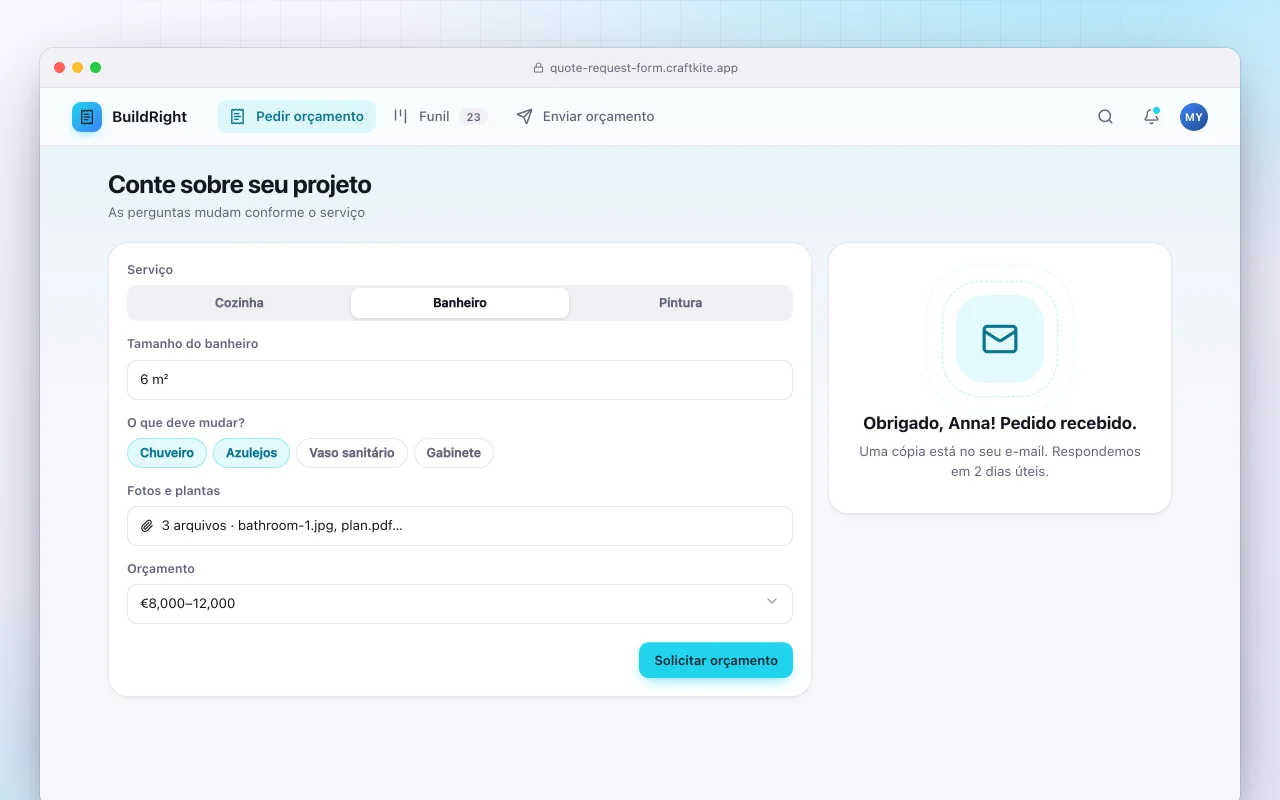Screen dimensions: 1280x800
Task: Click the heading Conte sobre seu projeto
Action: [240, 185]
